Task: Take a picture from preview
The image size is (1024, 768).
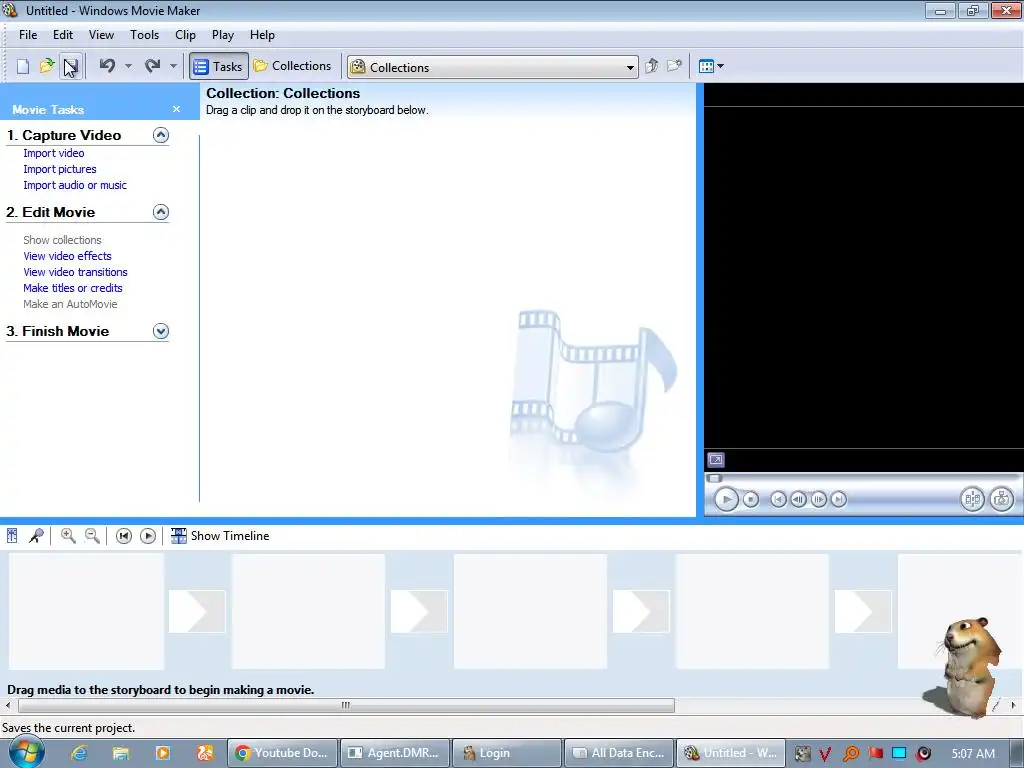Action: point(1001,500)
